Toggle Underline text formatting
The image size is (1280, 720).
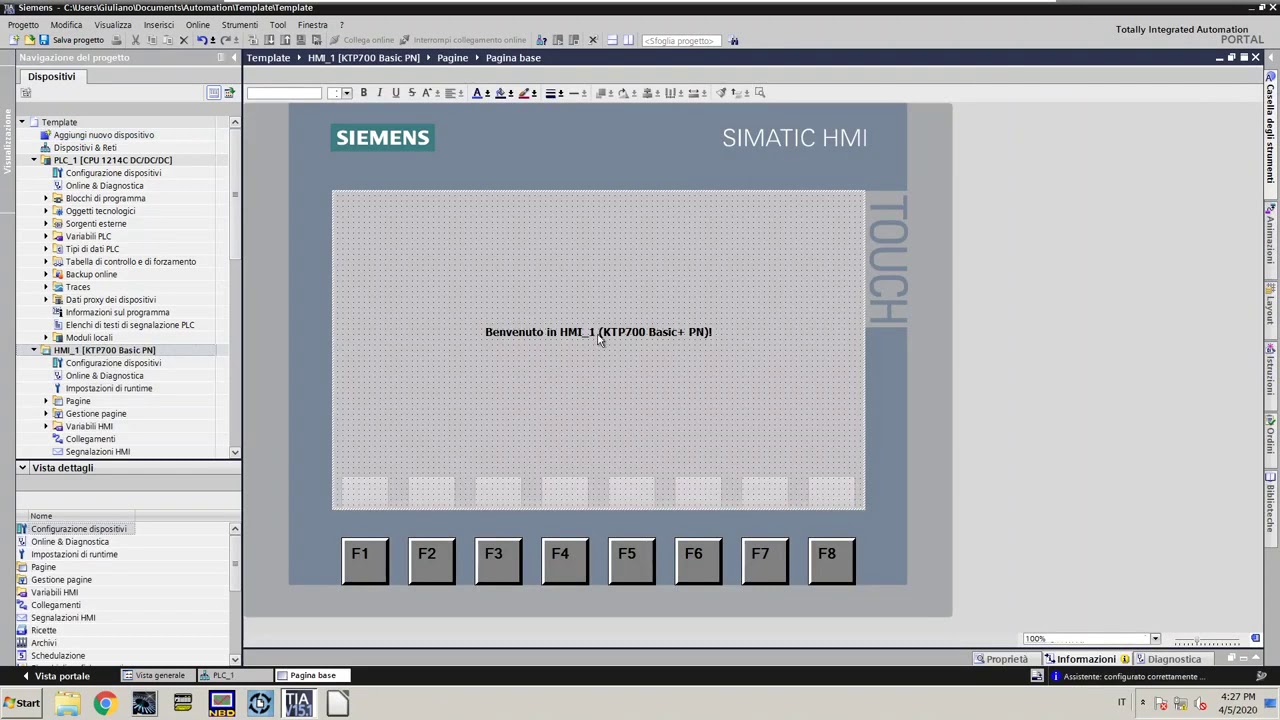(395, 93)
